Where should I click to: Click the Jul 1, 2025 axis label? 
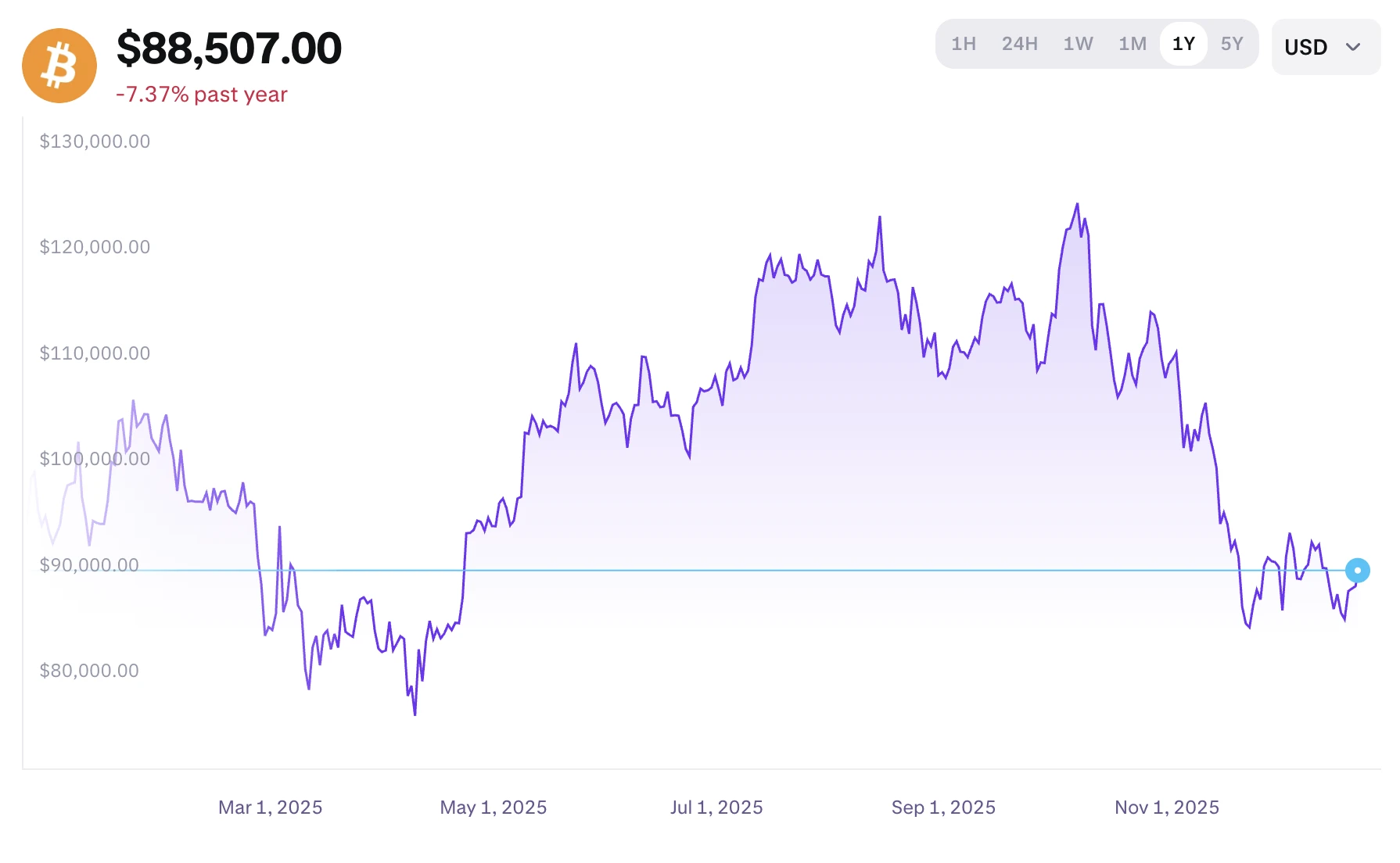716,807
